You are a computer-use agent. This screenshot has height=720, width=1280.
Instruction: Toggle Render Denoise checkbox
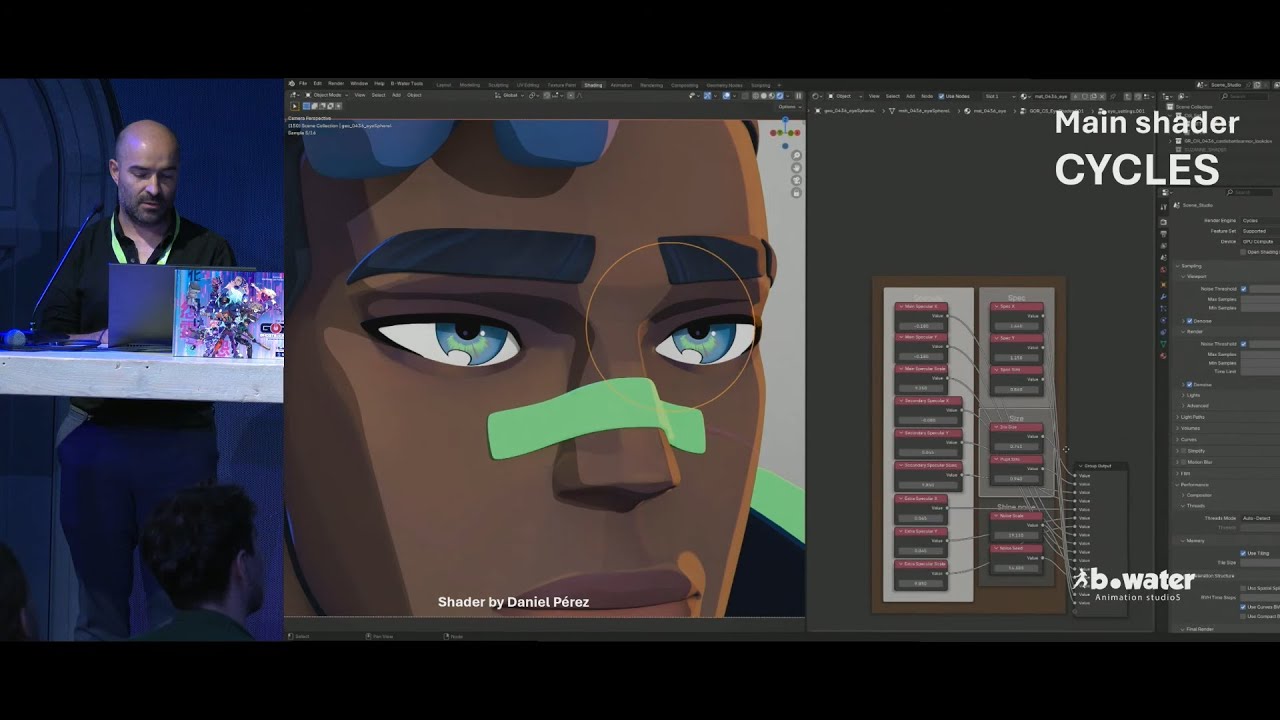click(1189, 384)
